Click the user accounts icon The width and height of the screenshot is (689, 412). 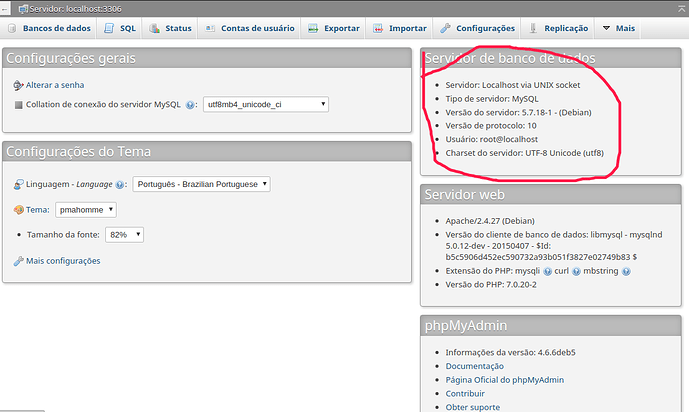click(x=210, y=29)
